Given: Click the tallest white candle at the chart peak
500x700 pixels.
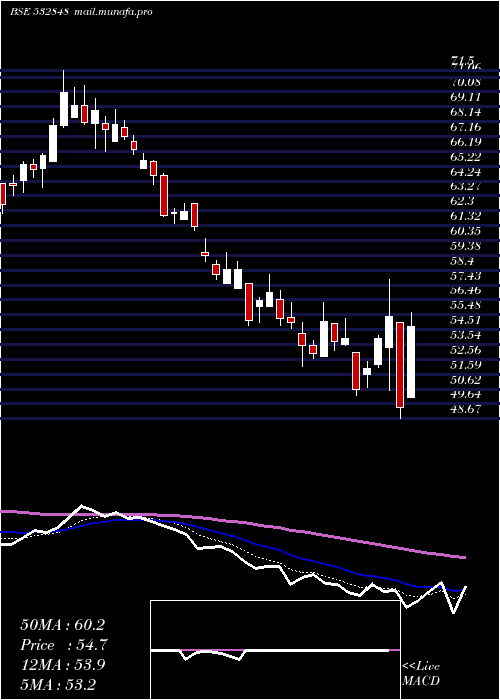Looking at the screenshot, I should (64, 109).
